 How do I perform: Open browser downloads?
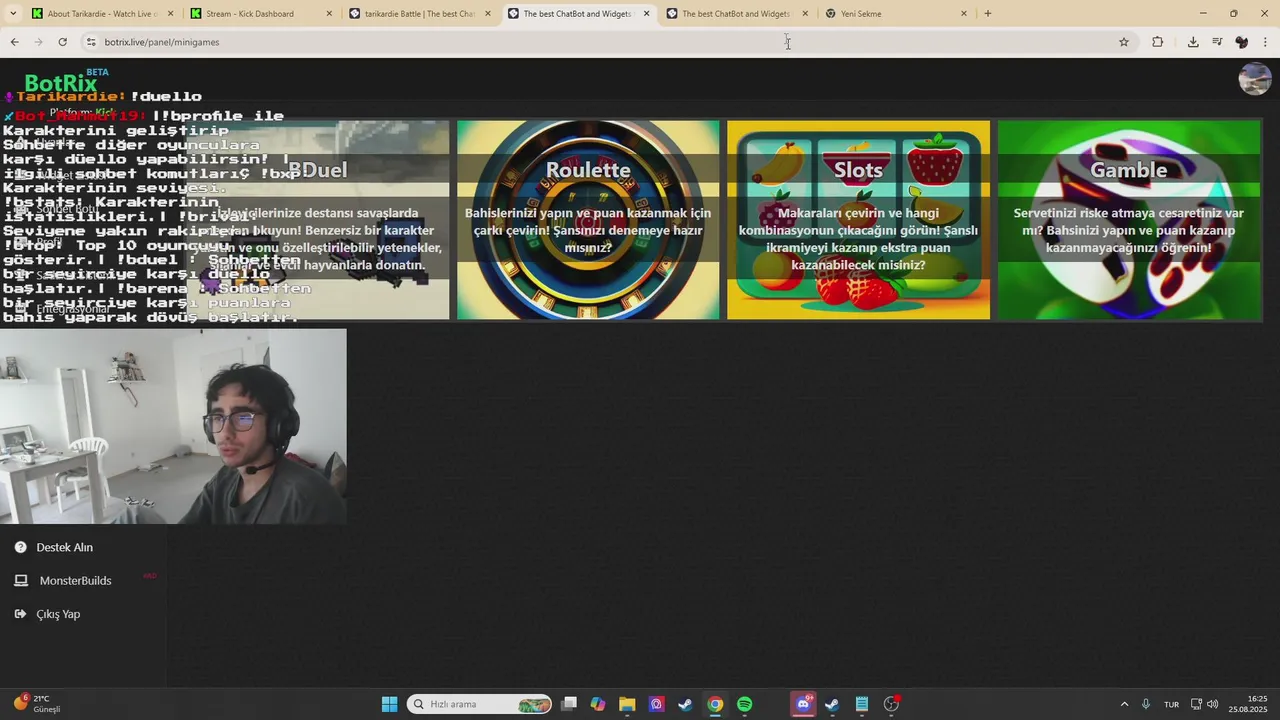(x=1193, y=42)
